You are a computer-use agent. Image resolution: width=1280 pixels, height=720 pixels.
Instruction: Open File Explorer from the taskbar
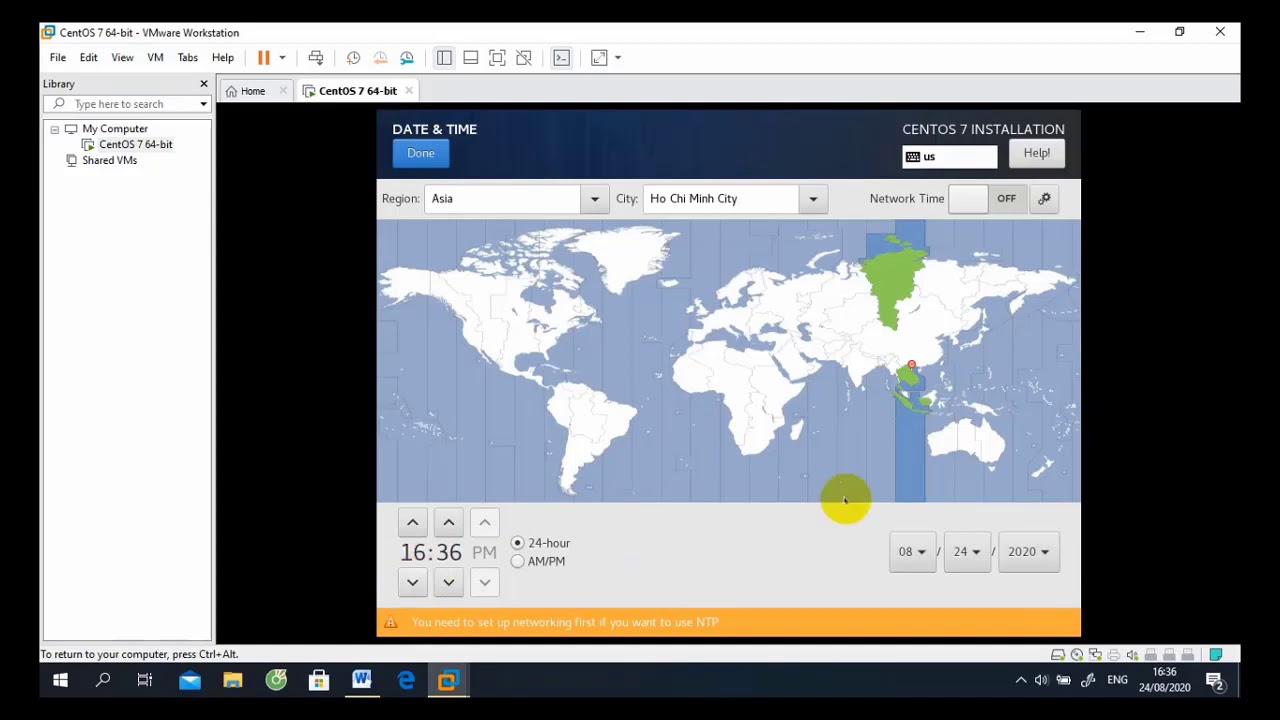[233, 681]
